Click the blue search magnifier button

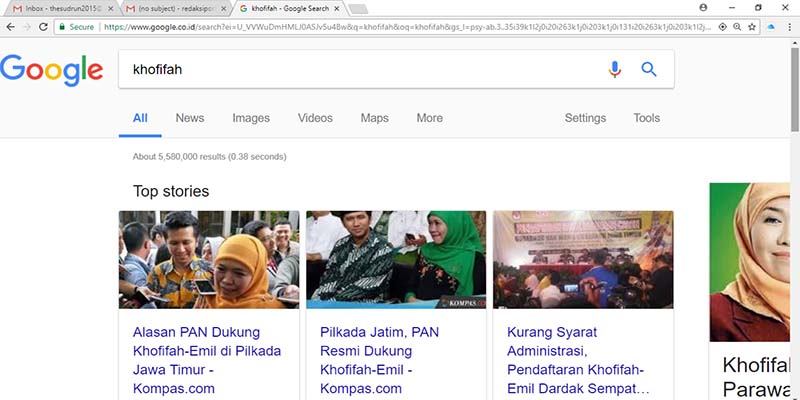tap(648, 69)
